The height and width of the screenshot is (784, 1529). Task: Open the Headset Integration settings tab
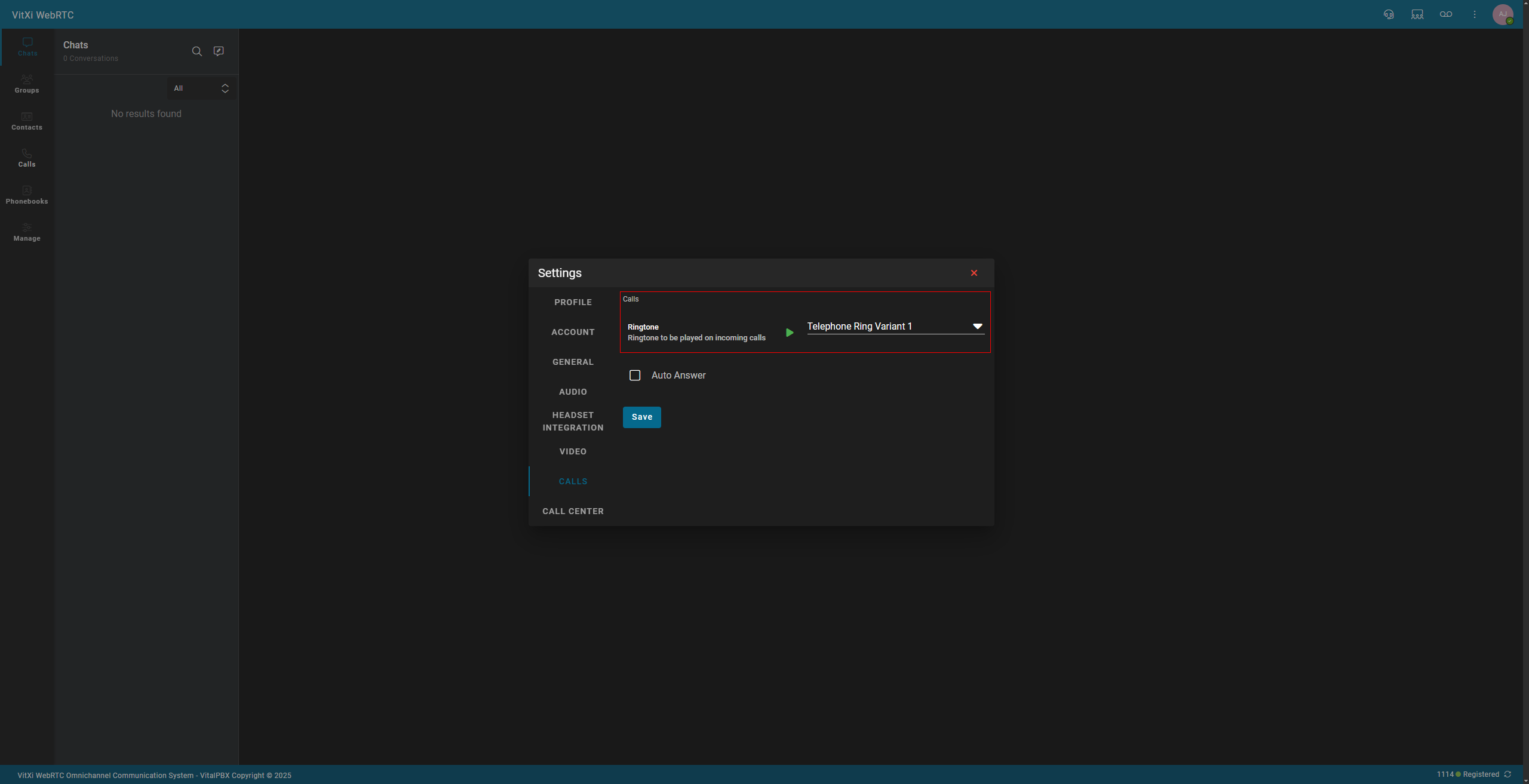click(x=573, y=422)
